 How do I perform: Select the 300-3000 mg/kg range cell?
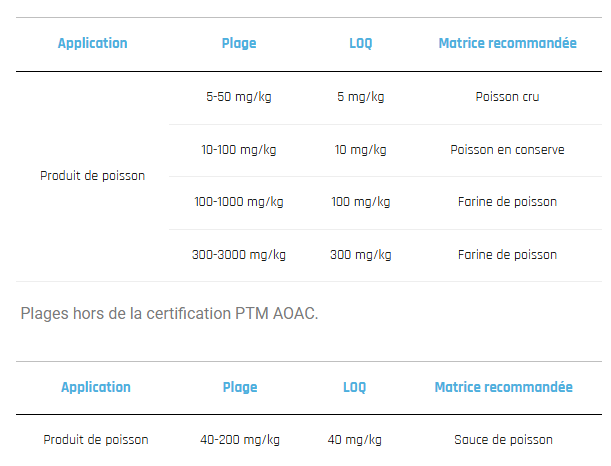tap(239, 255)
